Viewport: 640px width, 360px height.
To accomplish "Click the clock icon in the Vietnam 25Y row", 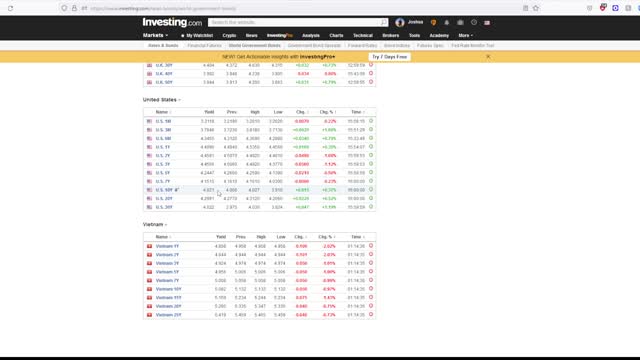I will click(371, 314).
